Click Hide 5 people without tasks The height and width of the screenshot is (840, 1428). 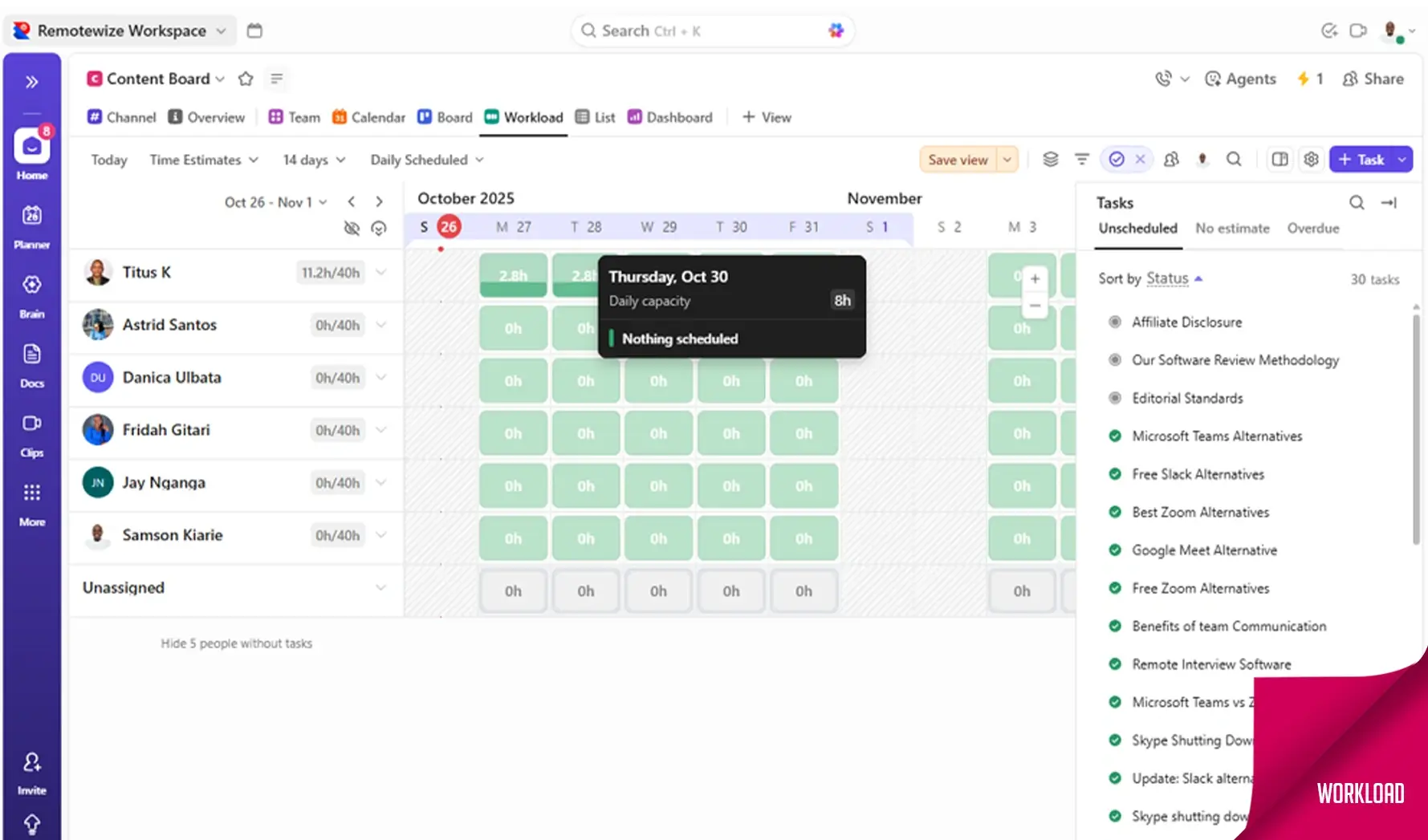[x=236, y=643]
